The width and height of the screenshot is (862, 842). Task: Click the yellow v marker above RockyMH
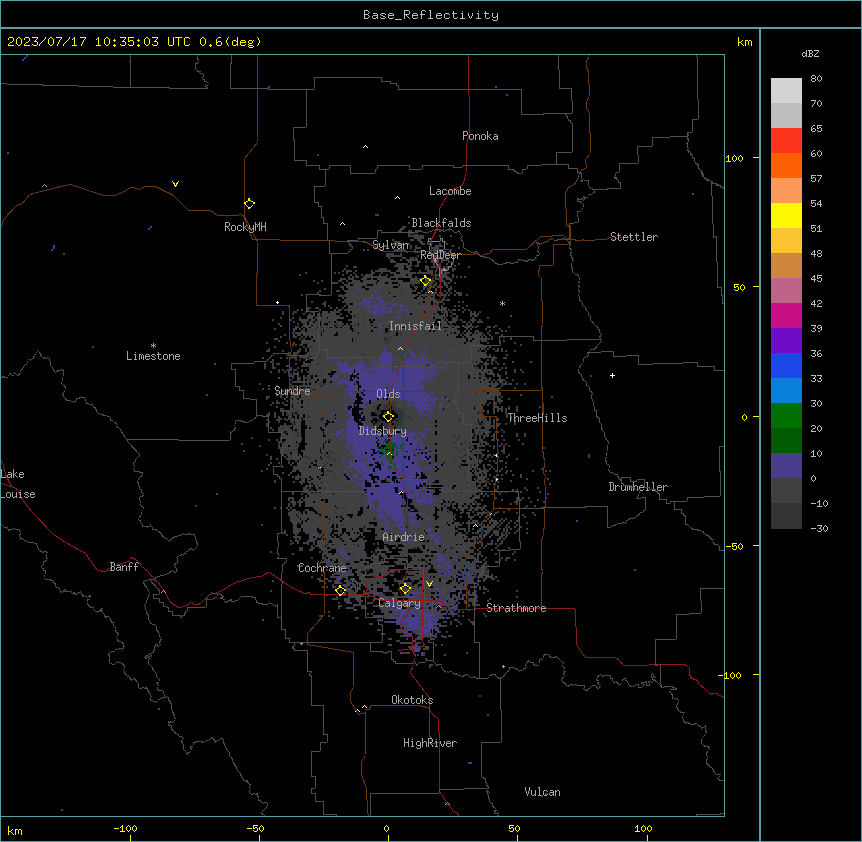click(175, 184)
